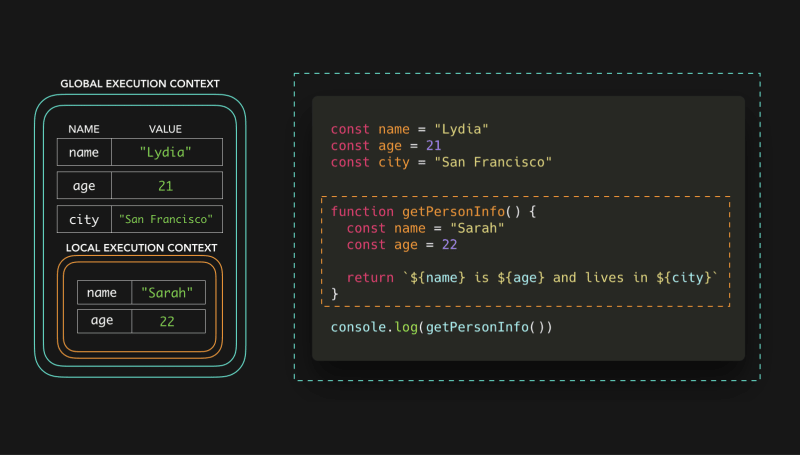Screen dimensions: 800x455
Task: Click the GLOBAL EXECUTION CONTEXT heading
Action: click(x=140, y=84)
